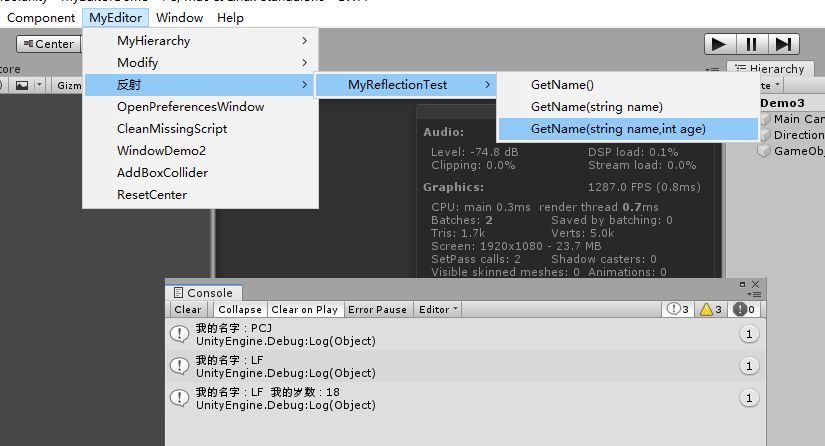The height and width of the screenshot is (446, 825).
Task: Toggle warning message filter in Console
Action: [711, 309]
